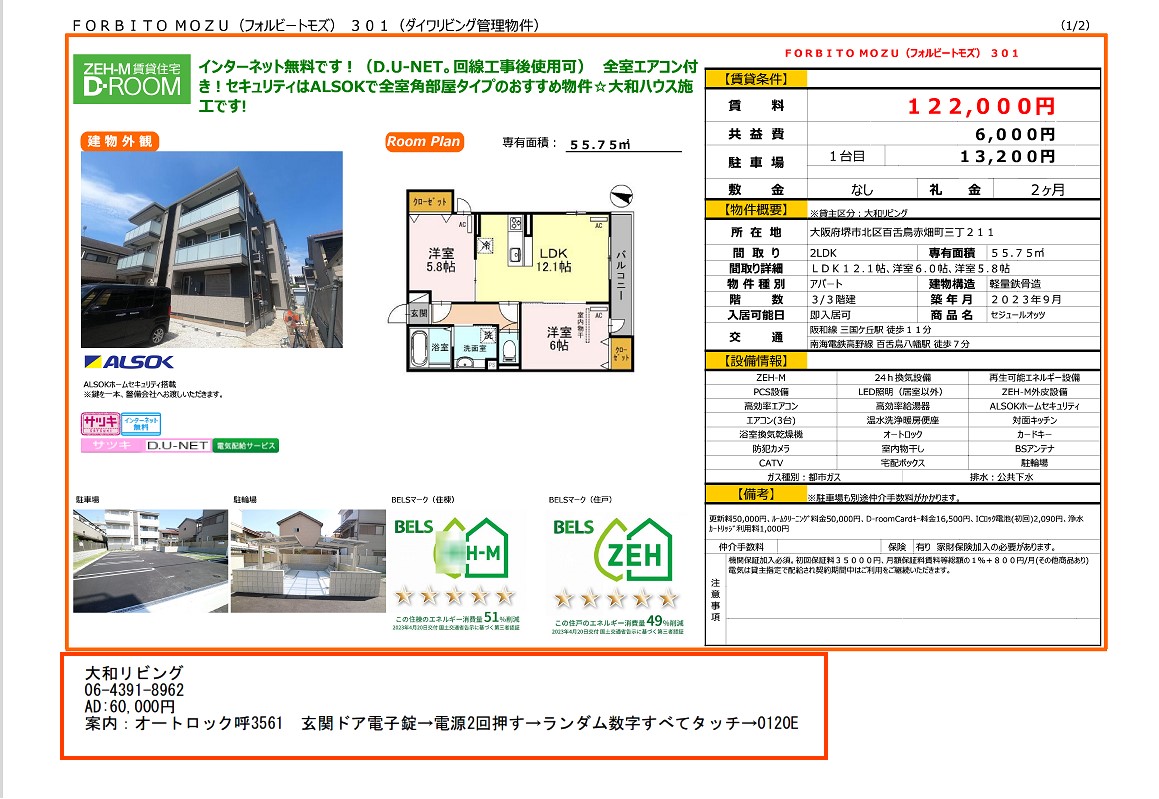The height and width of the screenshot is (799, 1159).
Task: Click the 3/3階建 floor value
Action: (x=833, y=299)
